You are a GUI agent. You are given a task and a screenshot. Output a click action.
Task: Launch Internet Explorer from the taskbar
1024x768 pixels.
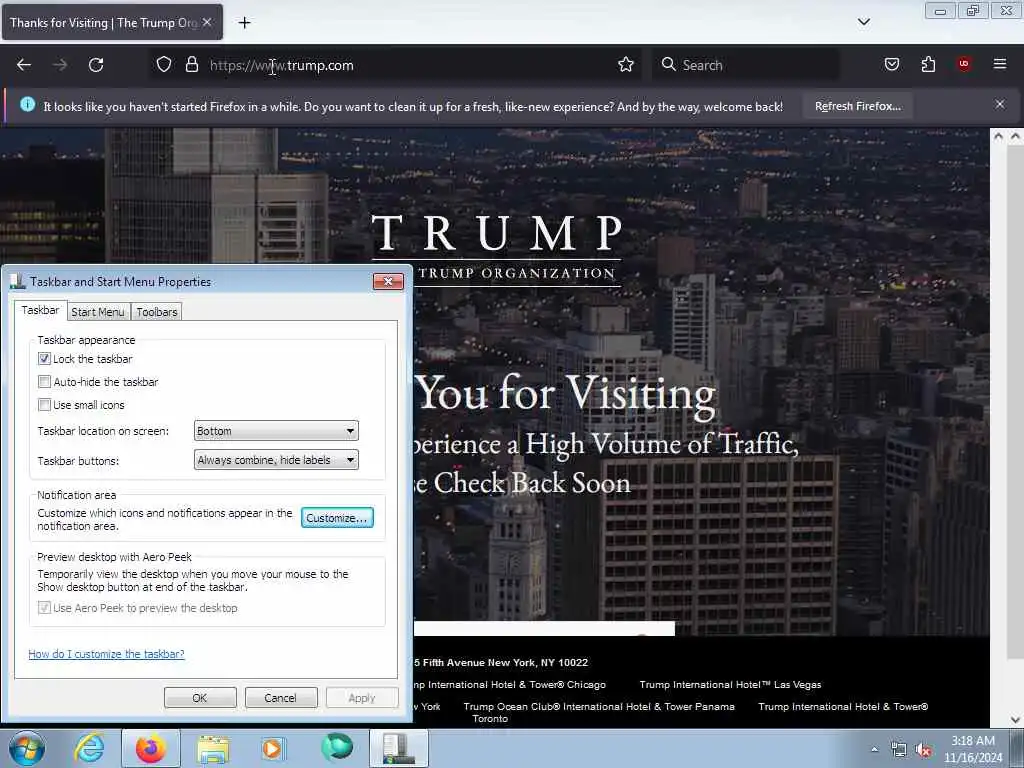pos(89,748)
